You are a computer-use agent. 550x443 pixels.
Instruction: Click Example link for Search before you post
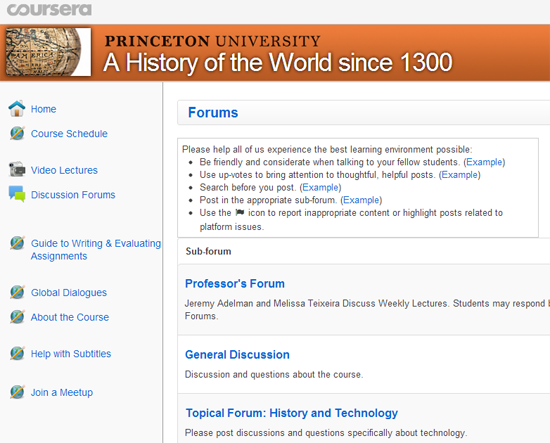coord(320,187)
